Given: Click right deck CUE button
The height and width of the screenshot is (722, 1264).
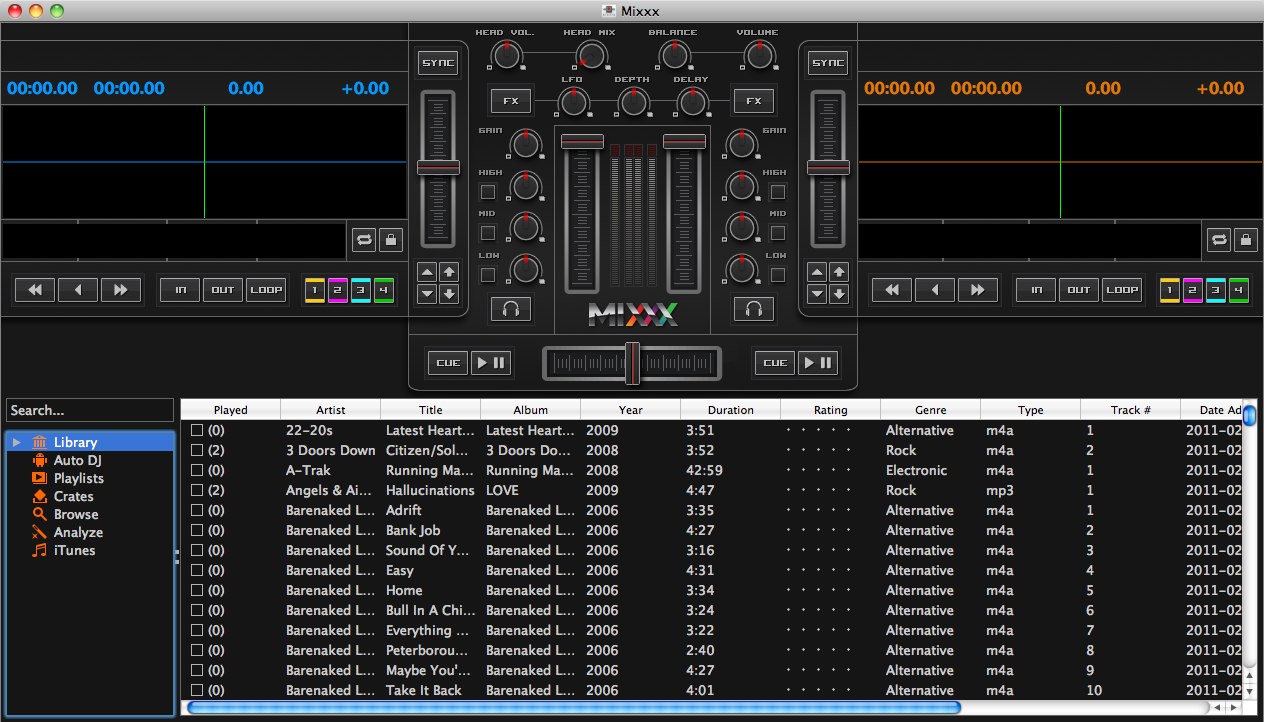Looking at the screenshot, I should [x=775, y=362].
